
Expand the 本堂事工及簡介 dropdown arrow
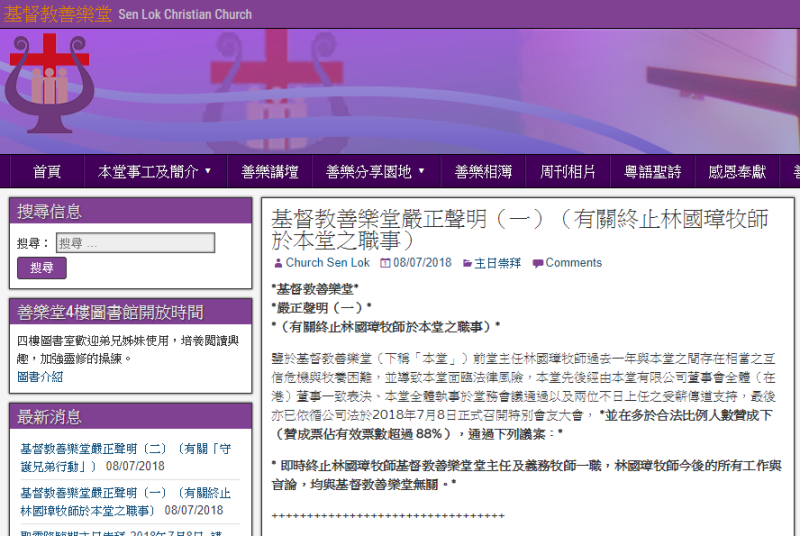pyautogui.click(x=208, y=171)
